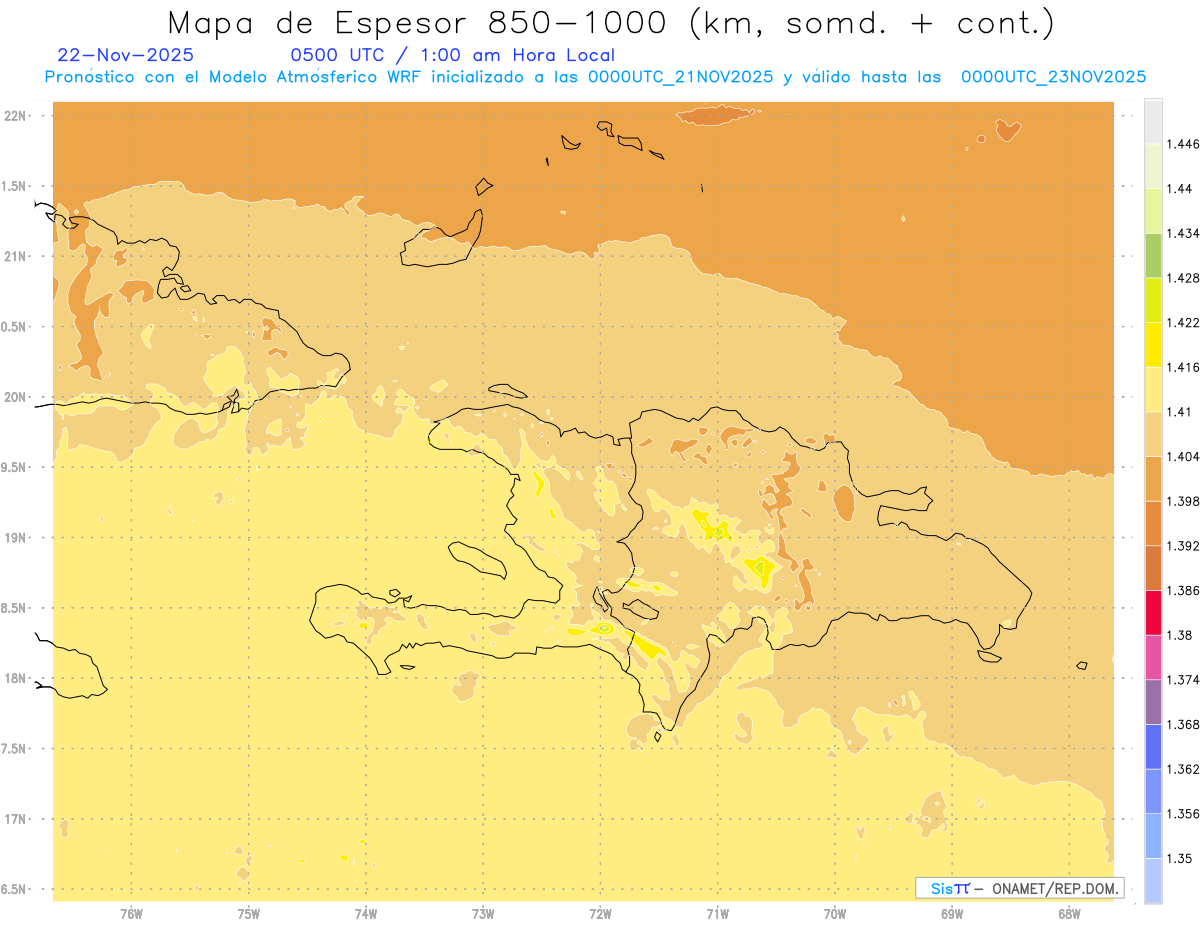Select the purple legend swatch between 1.368 and 1.374

(1153, 702)
